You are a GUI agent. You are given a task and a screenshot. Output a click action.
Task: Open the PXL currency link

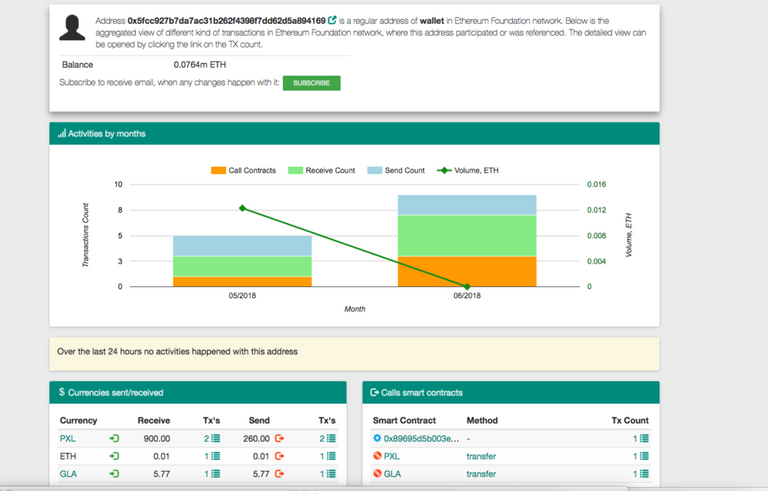coord(68,438)
